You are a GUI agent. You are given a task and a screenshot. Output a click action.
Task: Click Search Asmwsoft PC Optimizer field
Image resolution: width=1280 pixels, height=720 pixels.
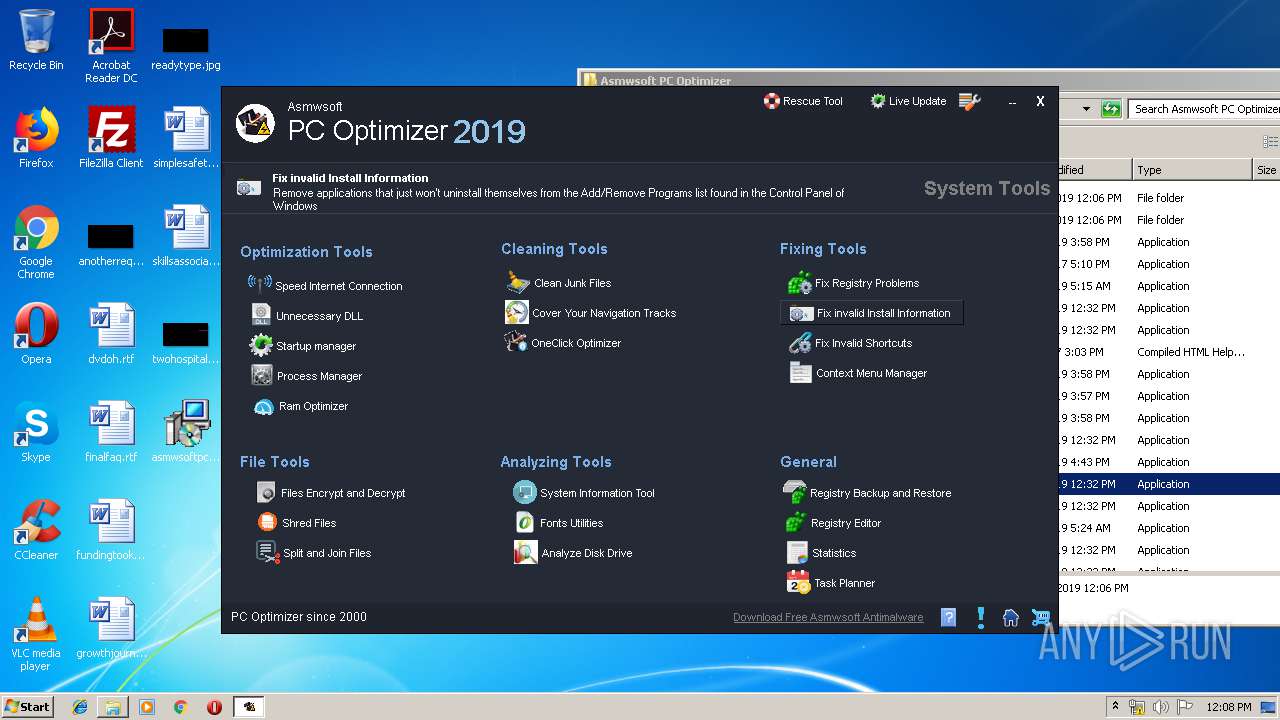tap(1205, 108)
